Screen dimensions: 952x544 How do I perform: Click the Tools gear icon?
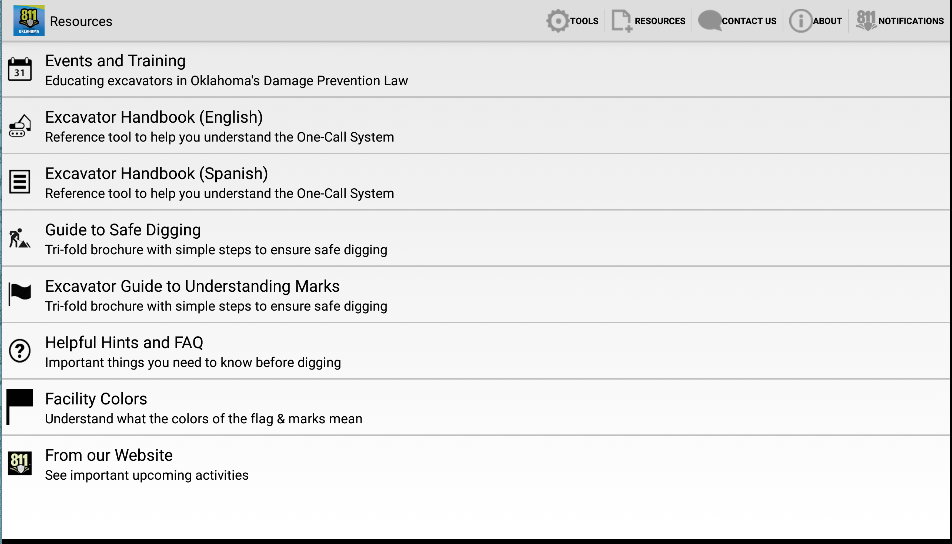click(x=557, y=21)
